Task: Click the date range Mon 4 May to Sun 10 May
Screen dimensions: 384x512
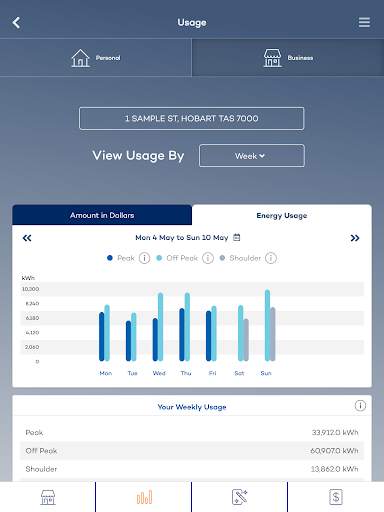Action: pos(182,238)
